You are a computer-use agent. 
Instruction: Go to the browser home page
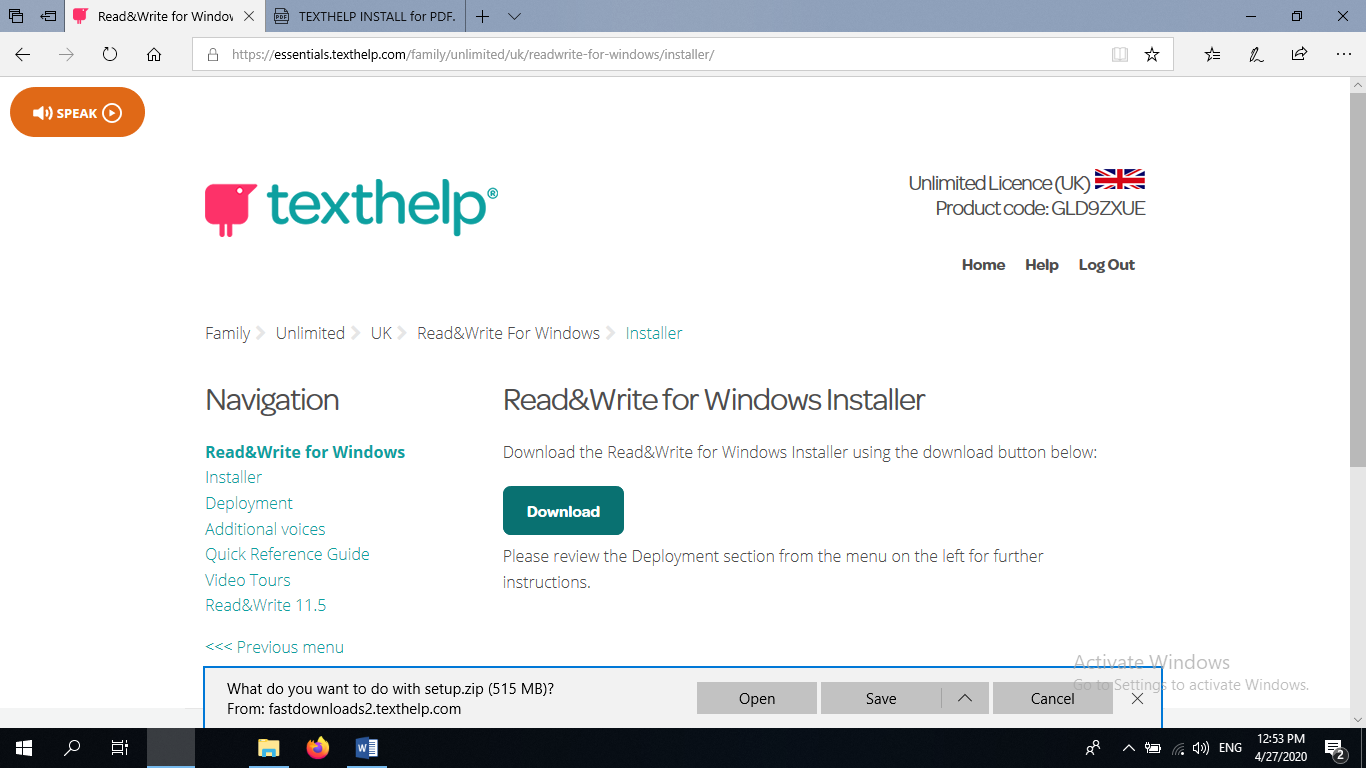(x=154, y=55)
